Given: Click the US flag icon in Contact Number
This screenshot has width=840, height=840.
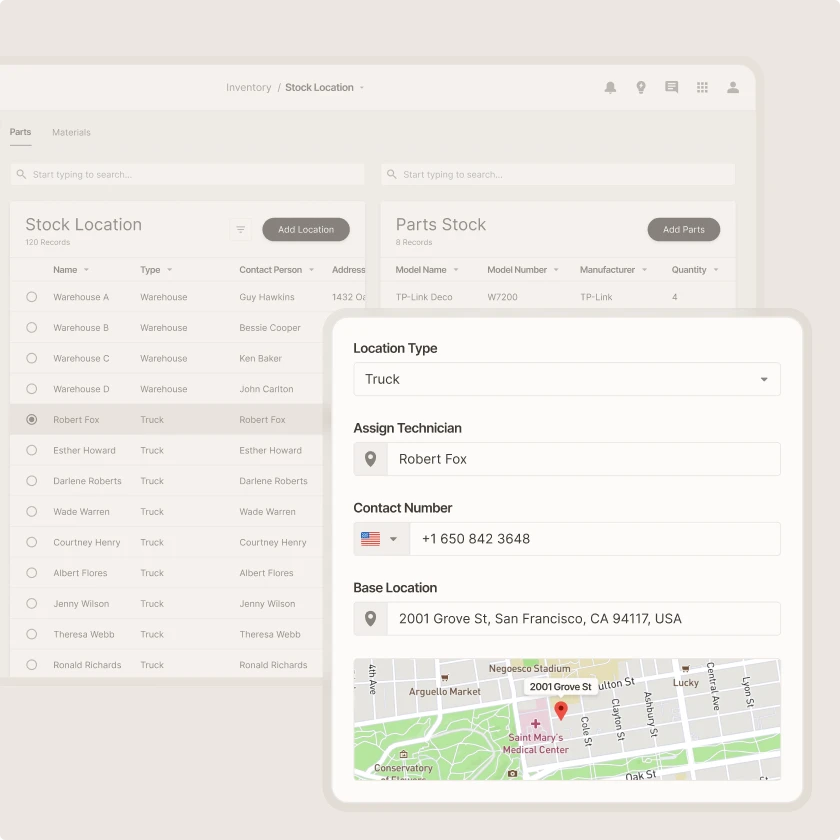Looking at the screenshot, I should click(370, 539).
